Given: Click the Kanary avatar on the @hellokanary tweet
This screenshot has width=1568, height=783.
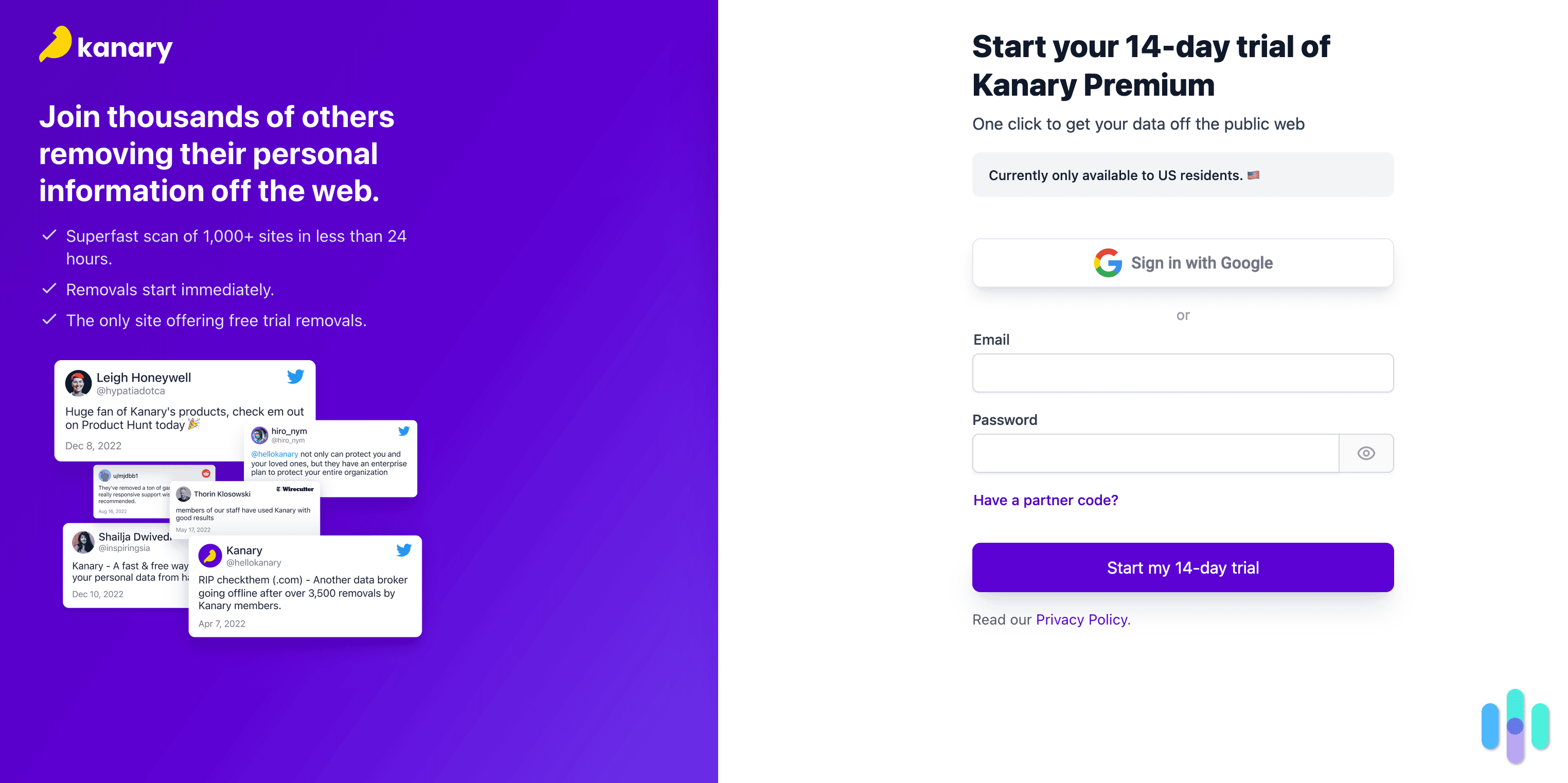Looking at the screenshot, I should click(x=209, y=555).
